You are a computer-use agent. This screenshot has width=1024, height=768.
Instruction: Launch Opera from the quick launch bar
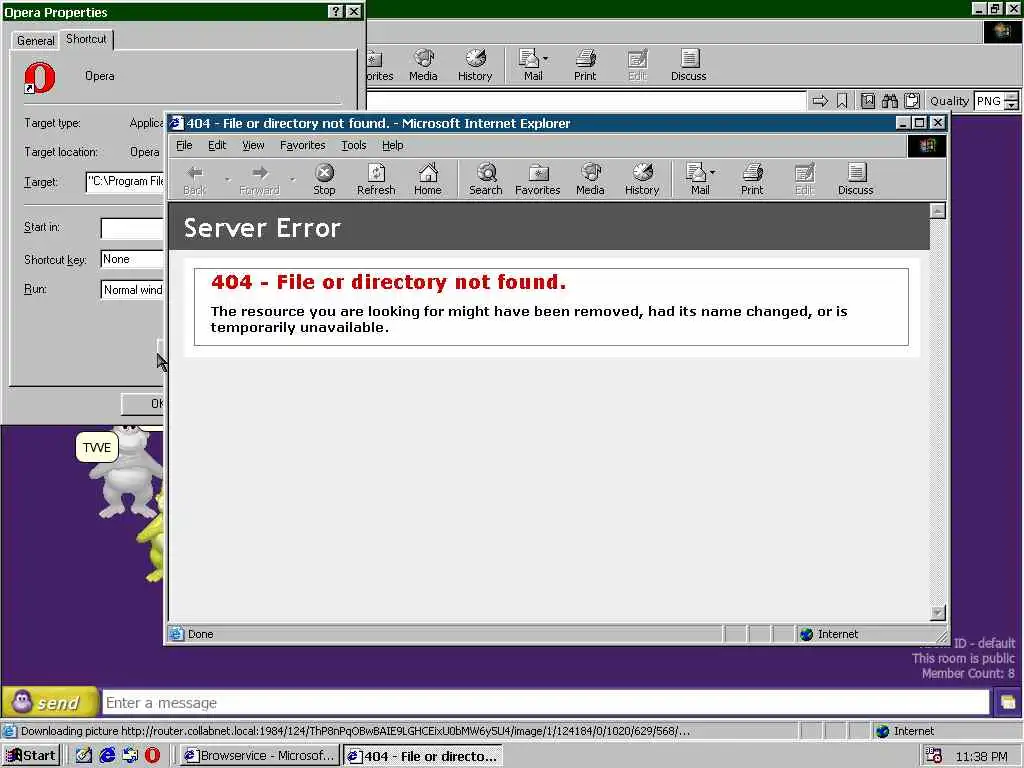(x=152, y=755)
